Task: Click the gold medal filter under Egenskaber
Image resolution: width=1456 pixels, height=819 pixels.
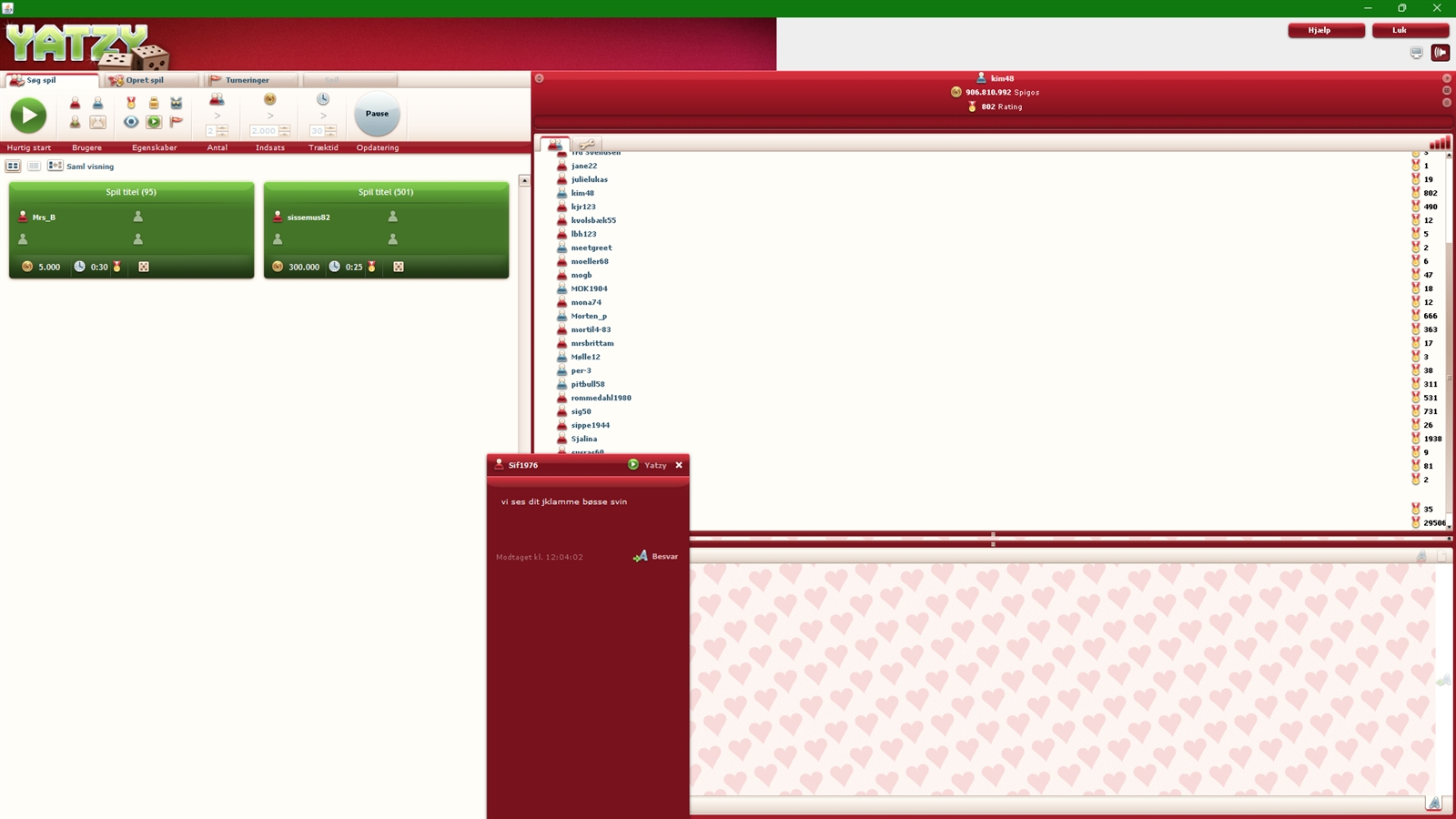Action: (131, 103)
